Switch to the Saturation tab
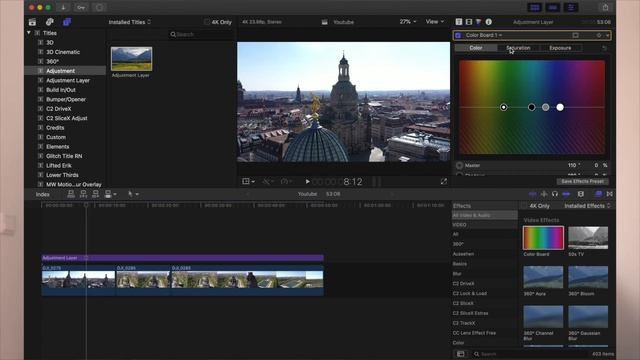Image resolution: width=640 pixels, height=360 pixels. [518, 48]
